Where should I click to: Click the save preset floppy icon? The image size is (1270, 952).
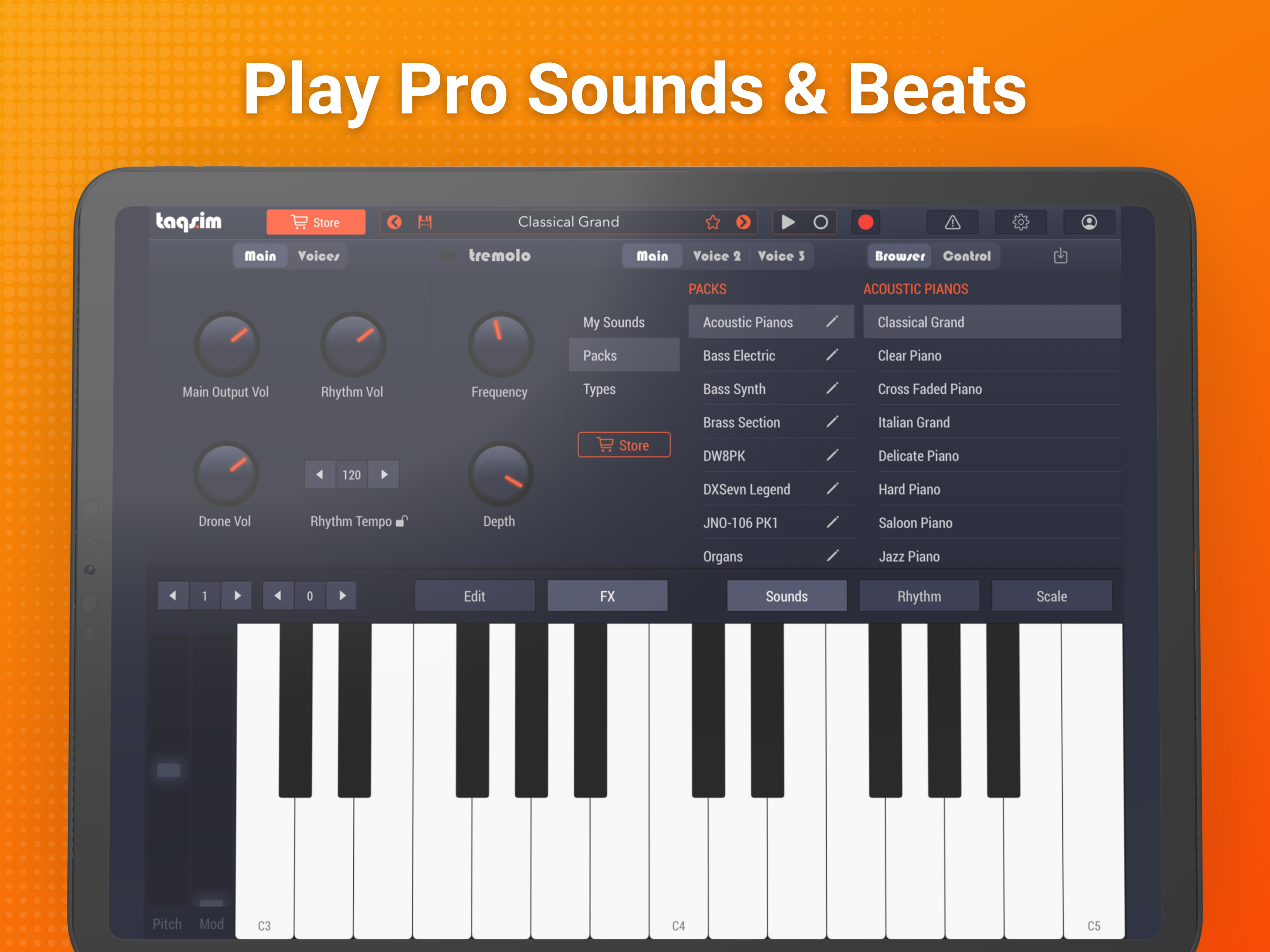[x=425, y=222]
